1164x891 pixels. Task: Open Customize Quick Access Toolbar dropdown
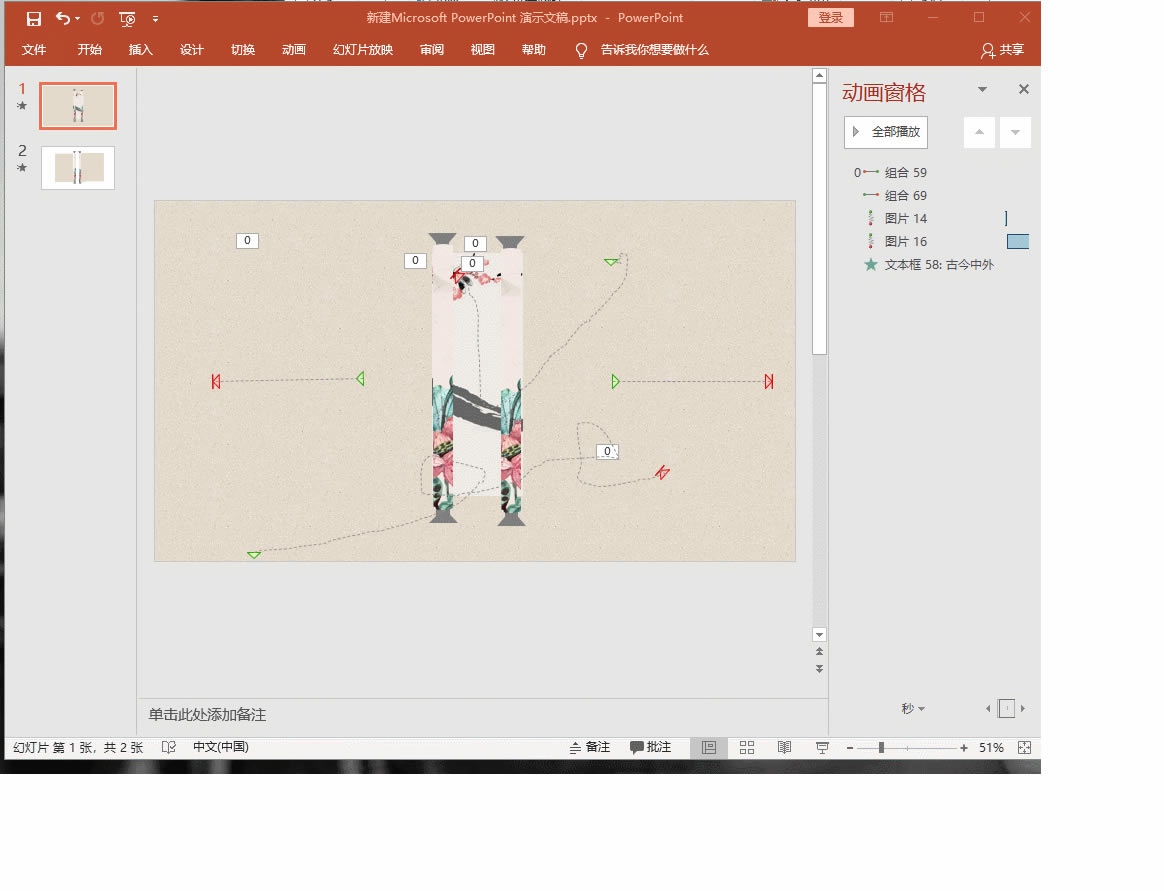pos(155,19)
